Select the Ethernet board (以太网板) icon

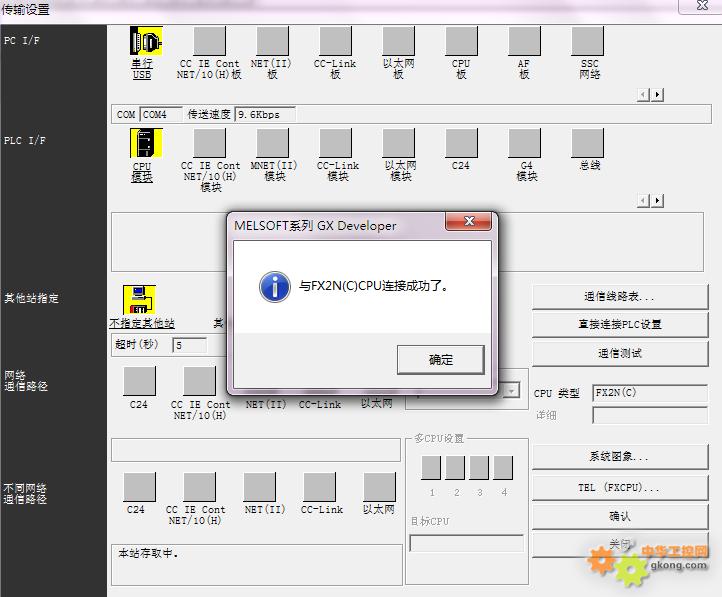tap(399, 41)
